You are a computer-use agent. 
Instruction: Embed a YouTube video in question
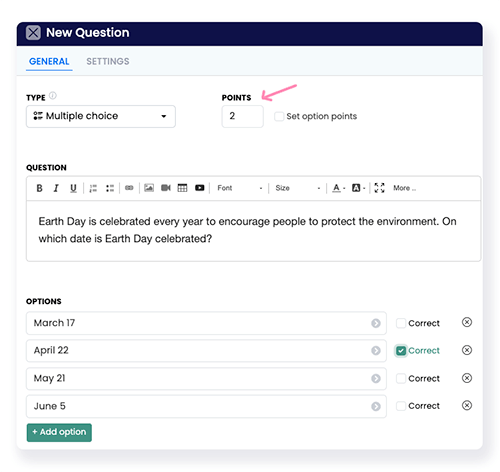coord(199,188)
